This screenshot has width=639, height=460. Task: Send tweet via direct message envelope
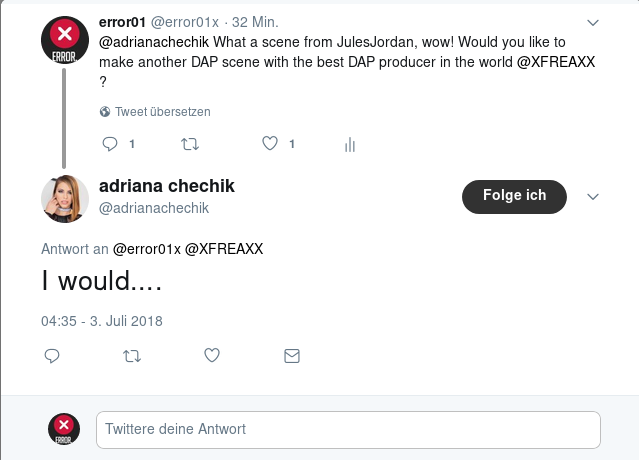(x=291, y=355)
